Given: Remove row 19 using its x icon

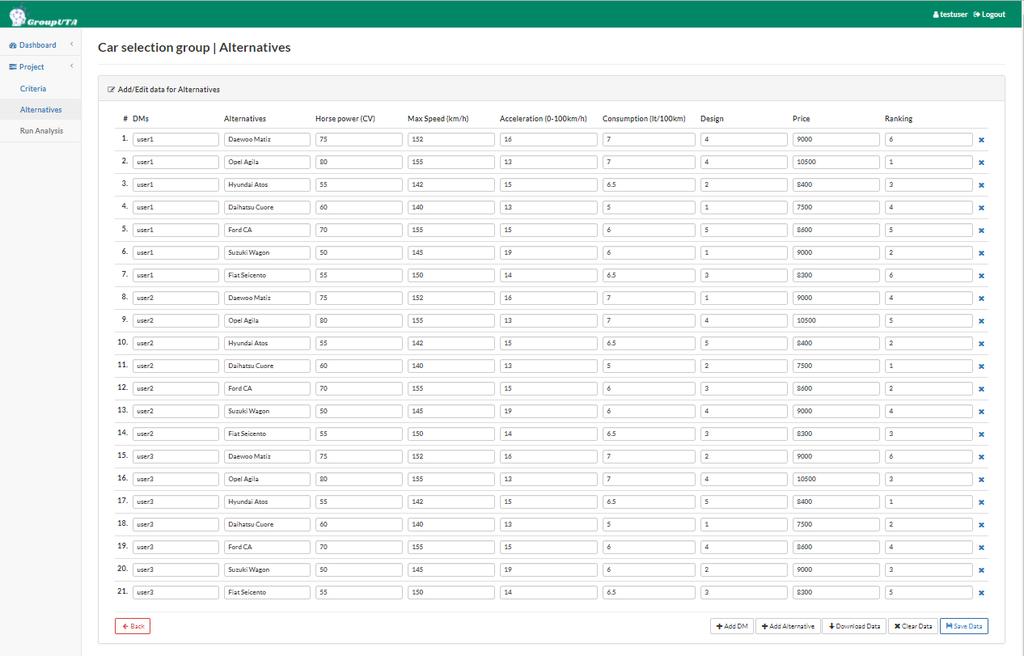Looking at the screenshot, I should click(x=981, y=548).
